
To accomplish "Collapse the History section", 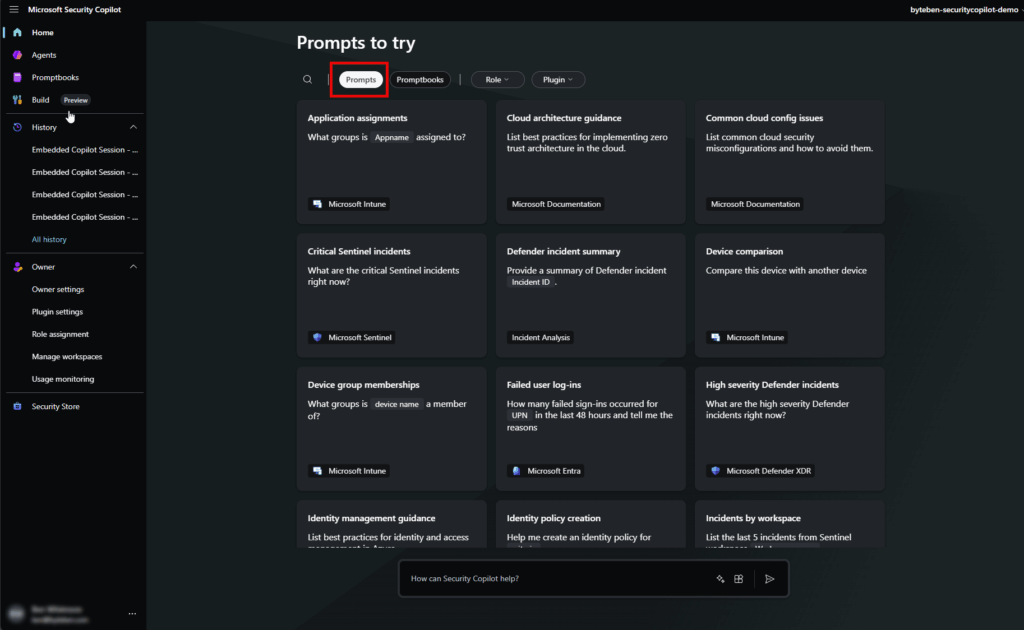I will (134, 127).
